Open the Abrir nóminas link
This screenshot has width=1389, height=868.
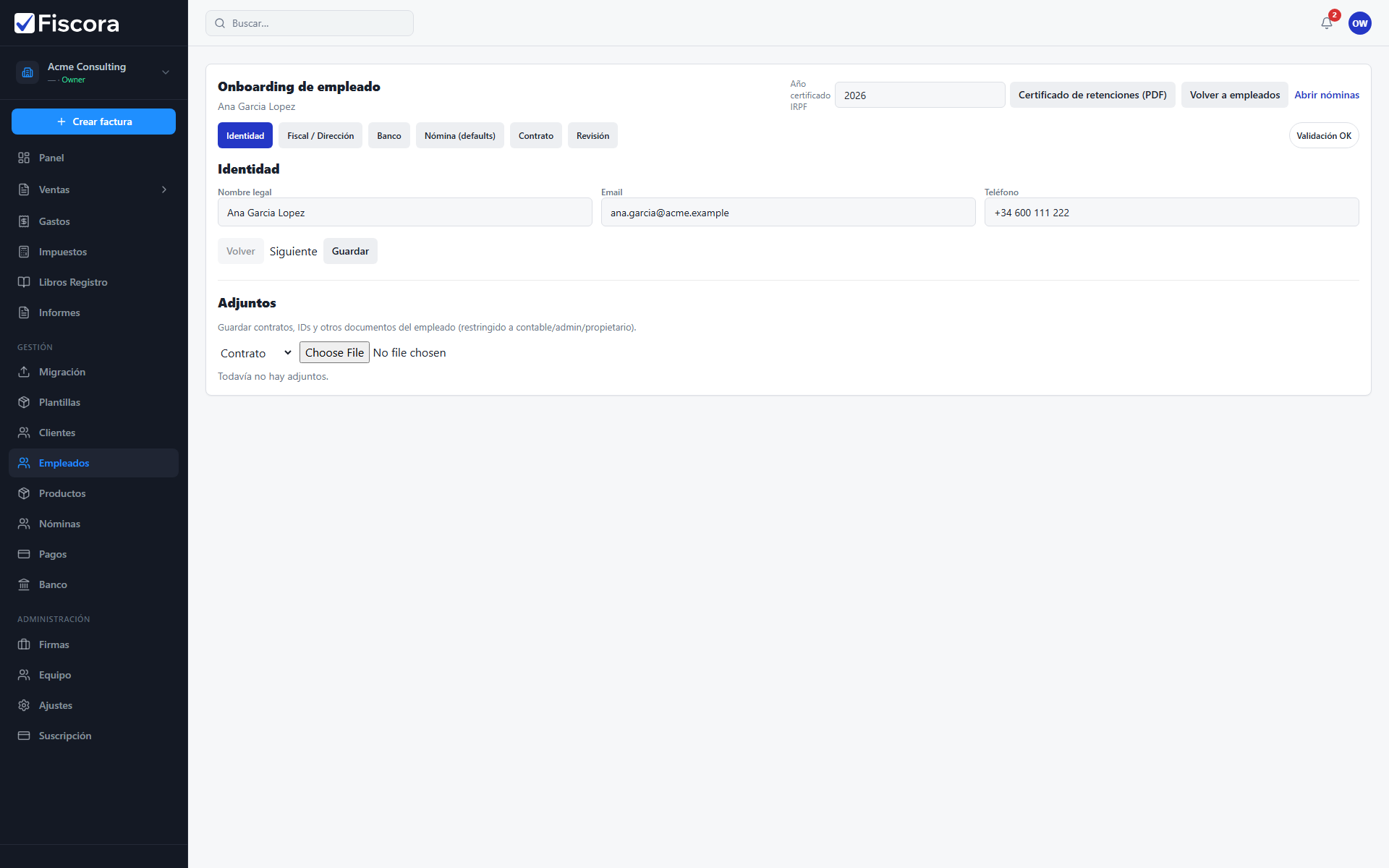pyautogui.click(x=1327, y=95)
